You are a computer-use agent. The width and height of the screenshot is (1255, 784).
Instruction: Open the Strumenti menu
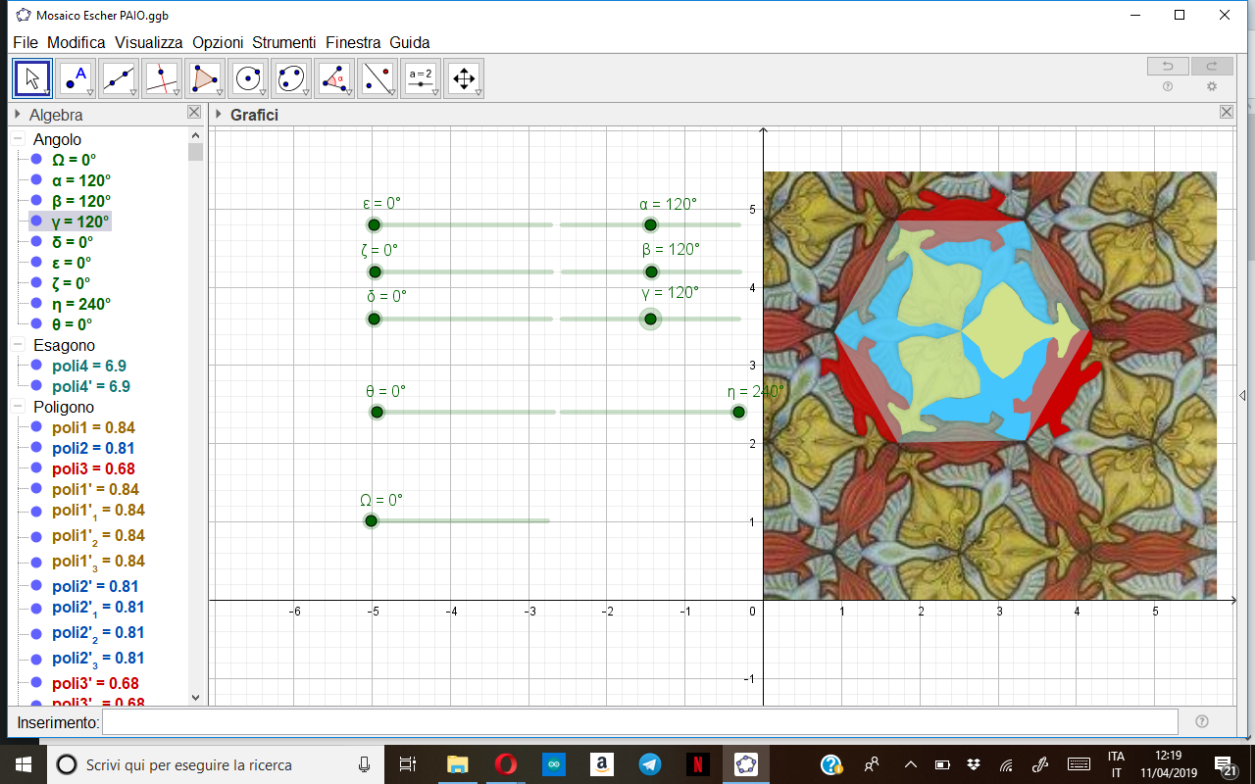(x=284, y=42)
